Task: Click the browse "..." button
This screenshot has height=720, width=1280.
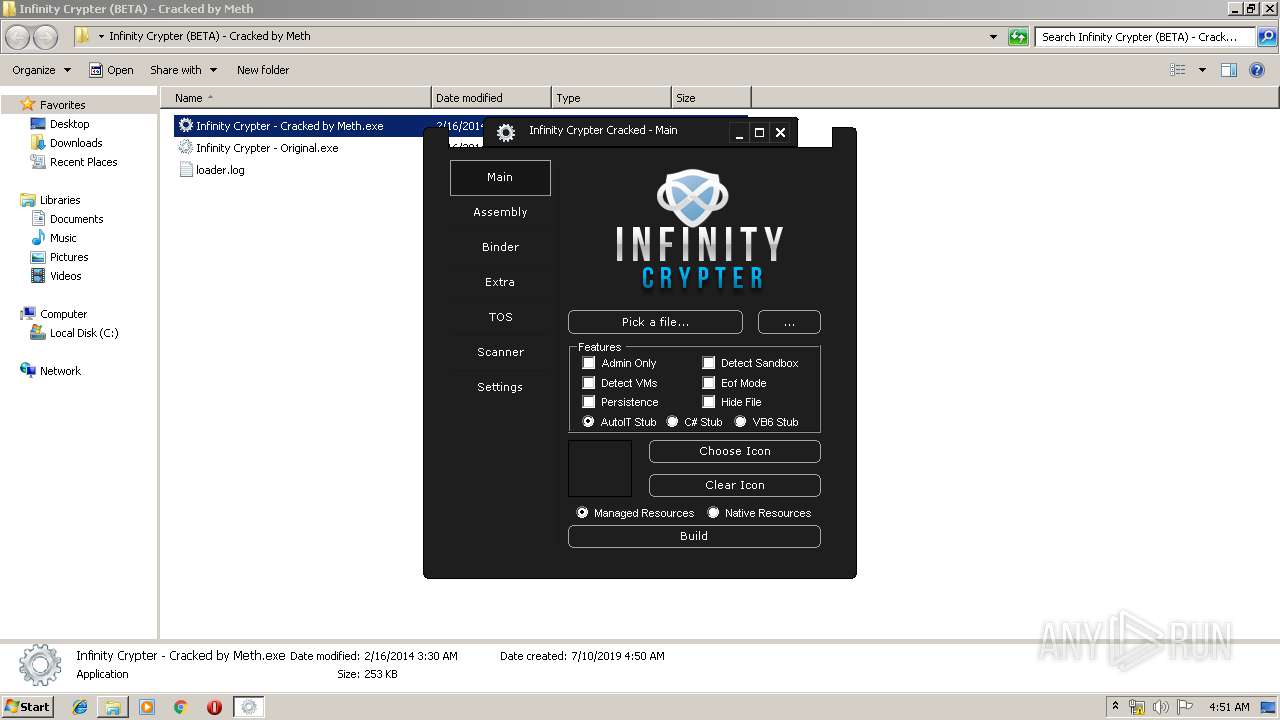Action: [789, 322]
